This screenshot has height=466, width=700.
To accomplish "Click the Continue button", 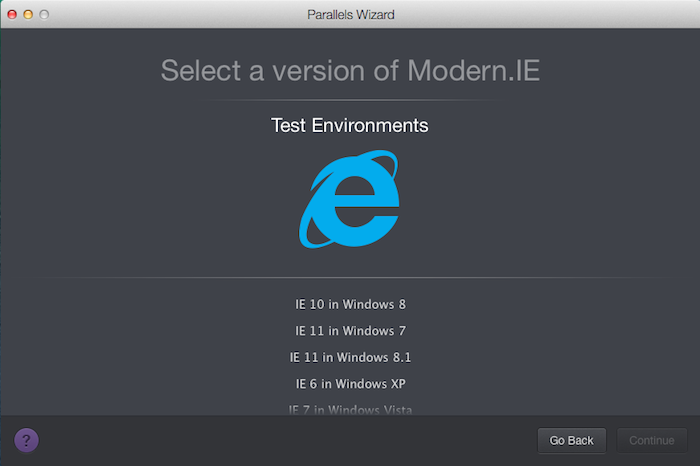I will coord(652,441).
